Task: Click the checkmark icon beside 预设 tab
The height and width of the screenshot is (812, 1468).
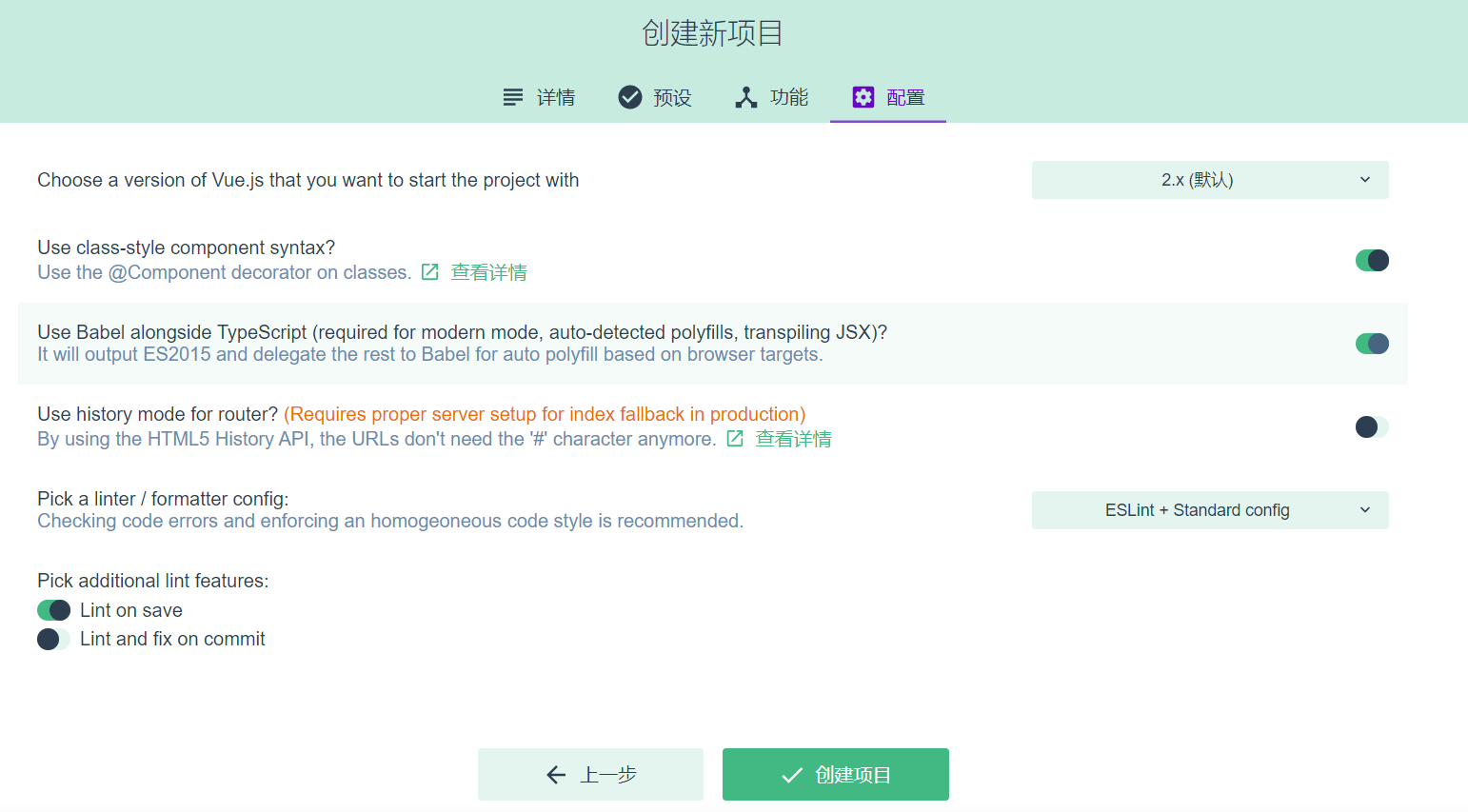Action: click(x=629, y=96)
